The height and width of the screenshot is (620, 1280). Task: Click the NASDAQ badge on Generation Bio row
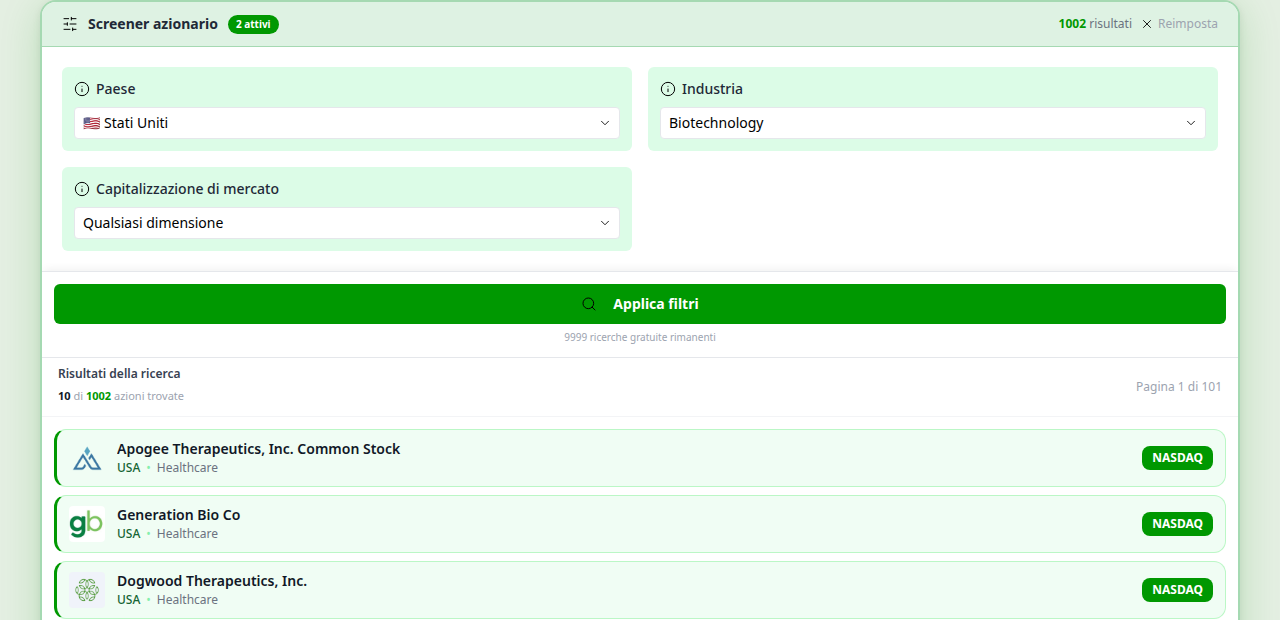coord(1177,524)
